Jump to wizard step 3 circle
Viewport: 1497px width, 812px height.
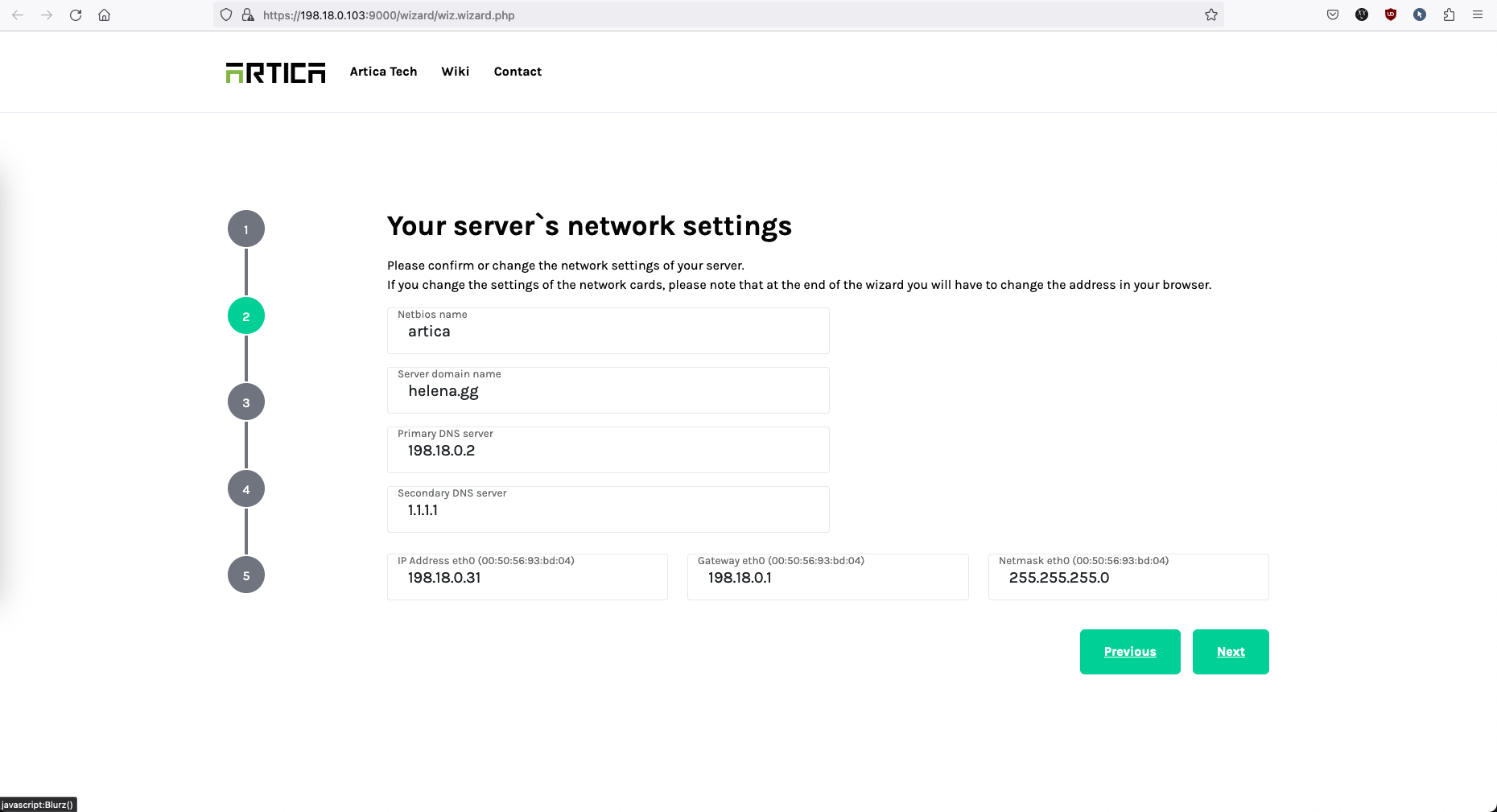pos(246,402)
